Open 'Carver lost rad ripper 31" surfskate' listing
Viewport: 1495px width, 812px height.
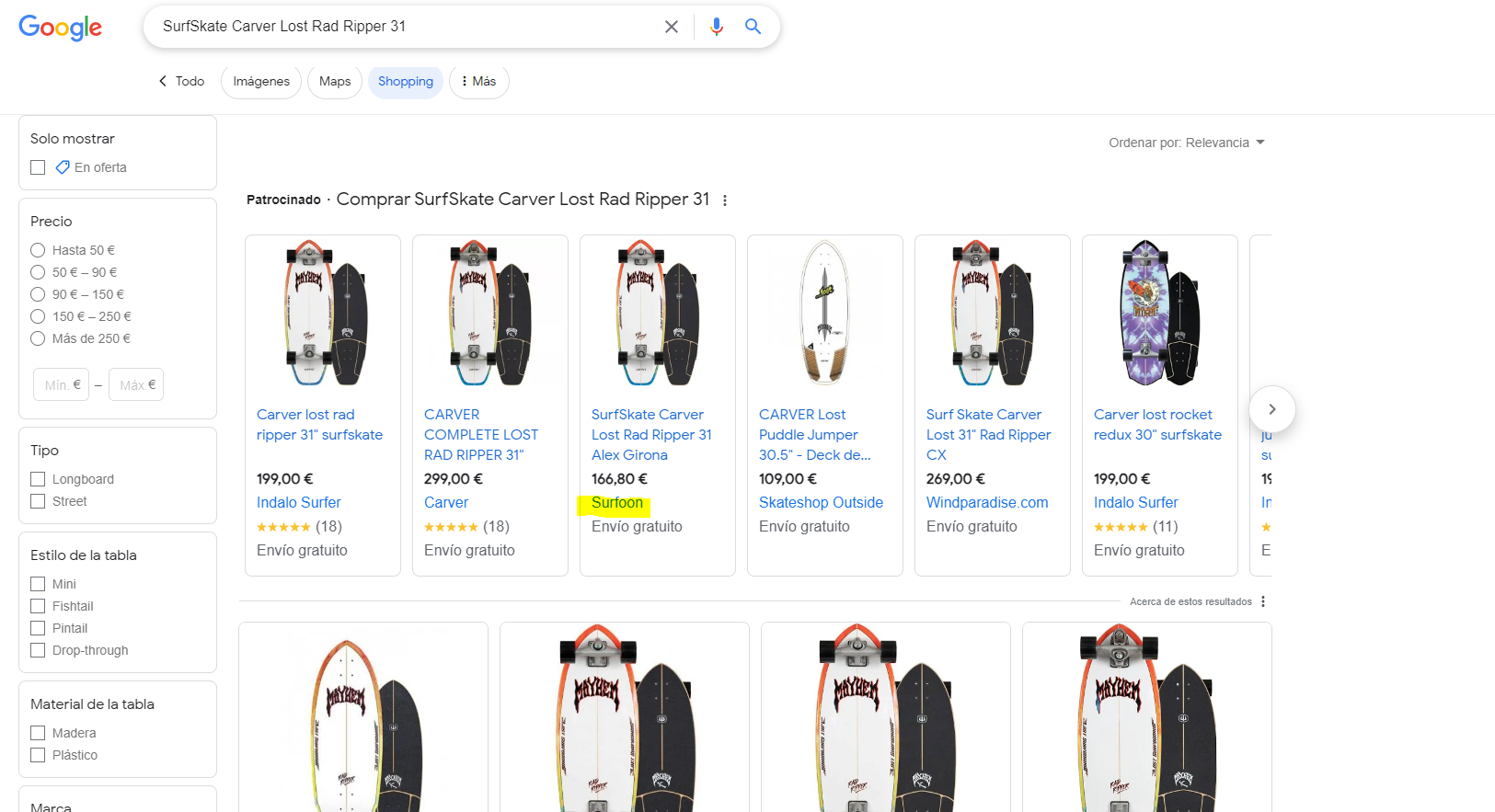(319, 425)
